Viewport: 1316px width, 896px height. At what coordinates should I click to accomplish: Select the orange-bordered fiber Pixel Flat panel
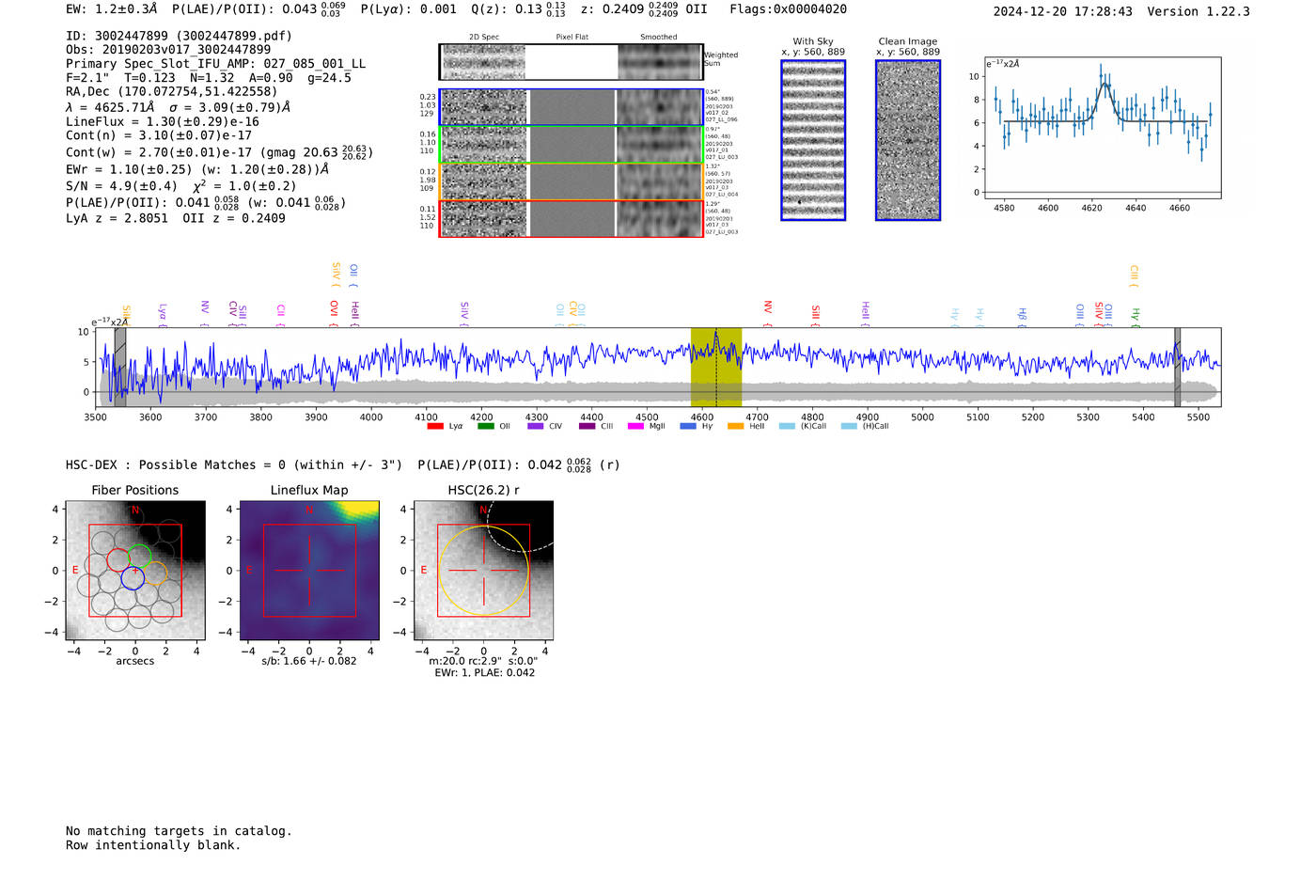point(572,181)
